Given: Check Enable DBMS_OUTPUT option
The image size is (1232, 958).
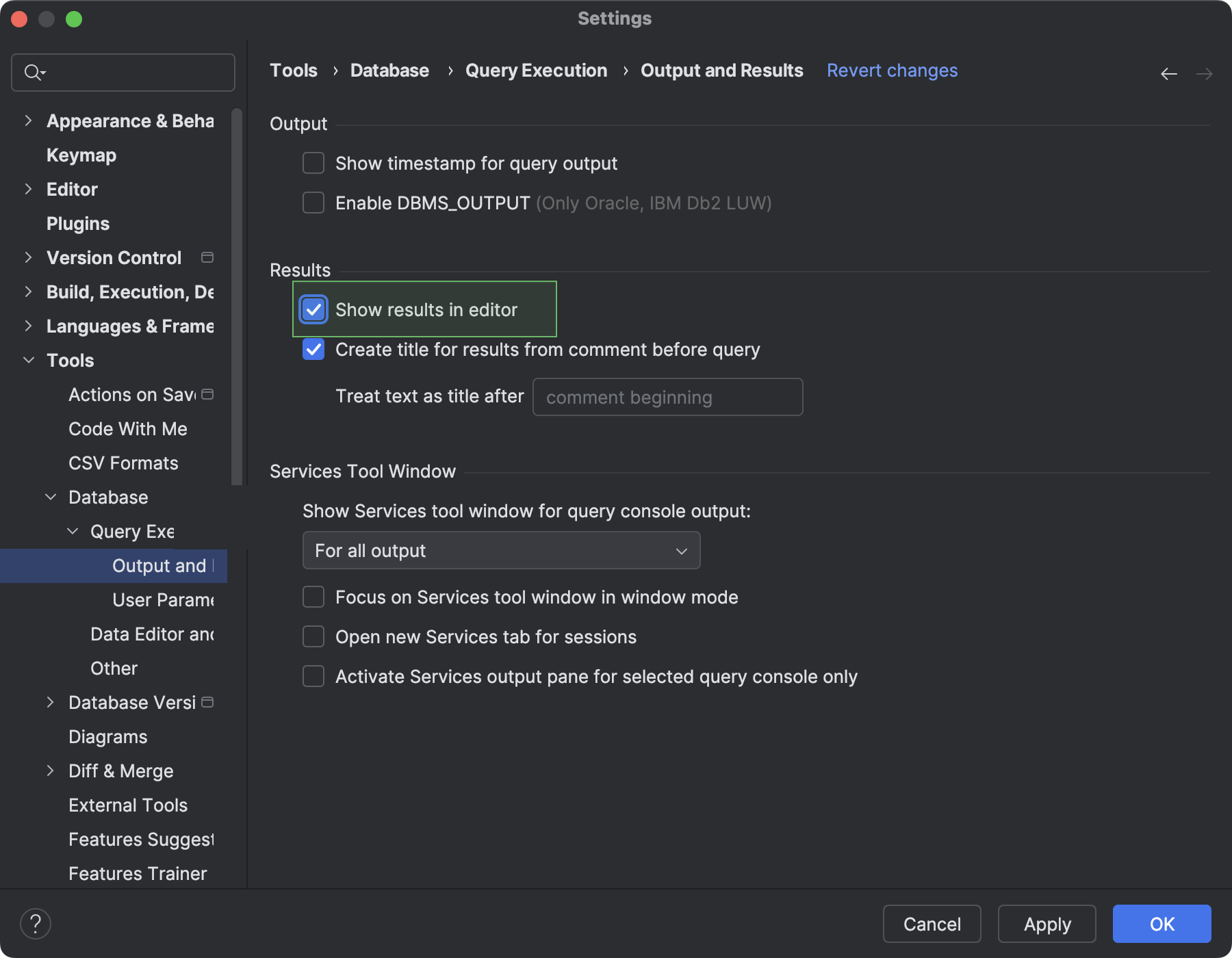Looking at the screenshot, I should pyautogui.click(x=313, y=203).
